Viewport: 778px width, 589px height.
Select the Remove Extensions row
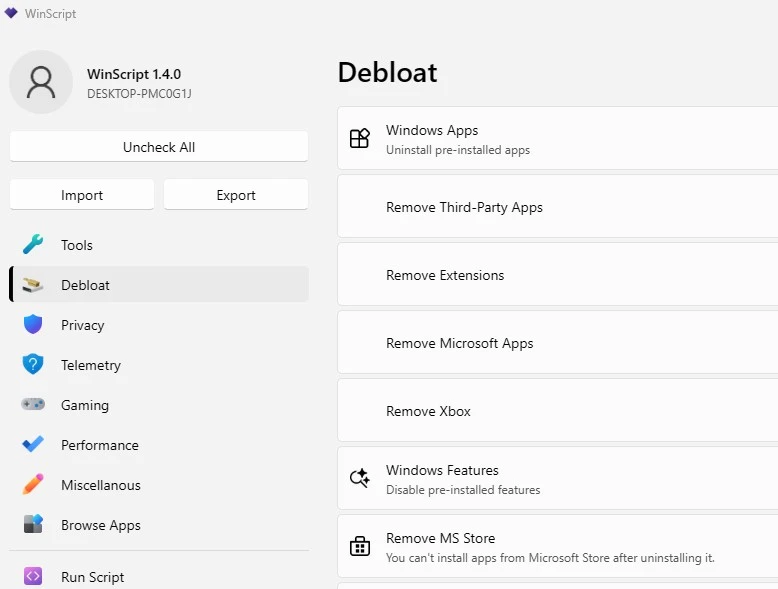(558, 274)
